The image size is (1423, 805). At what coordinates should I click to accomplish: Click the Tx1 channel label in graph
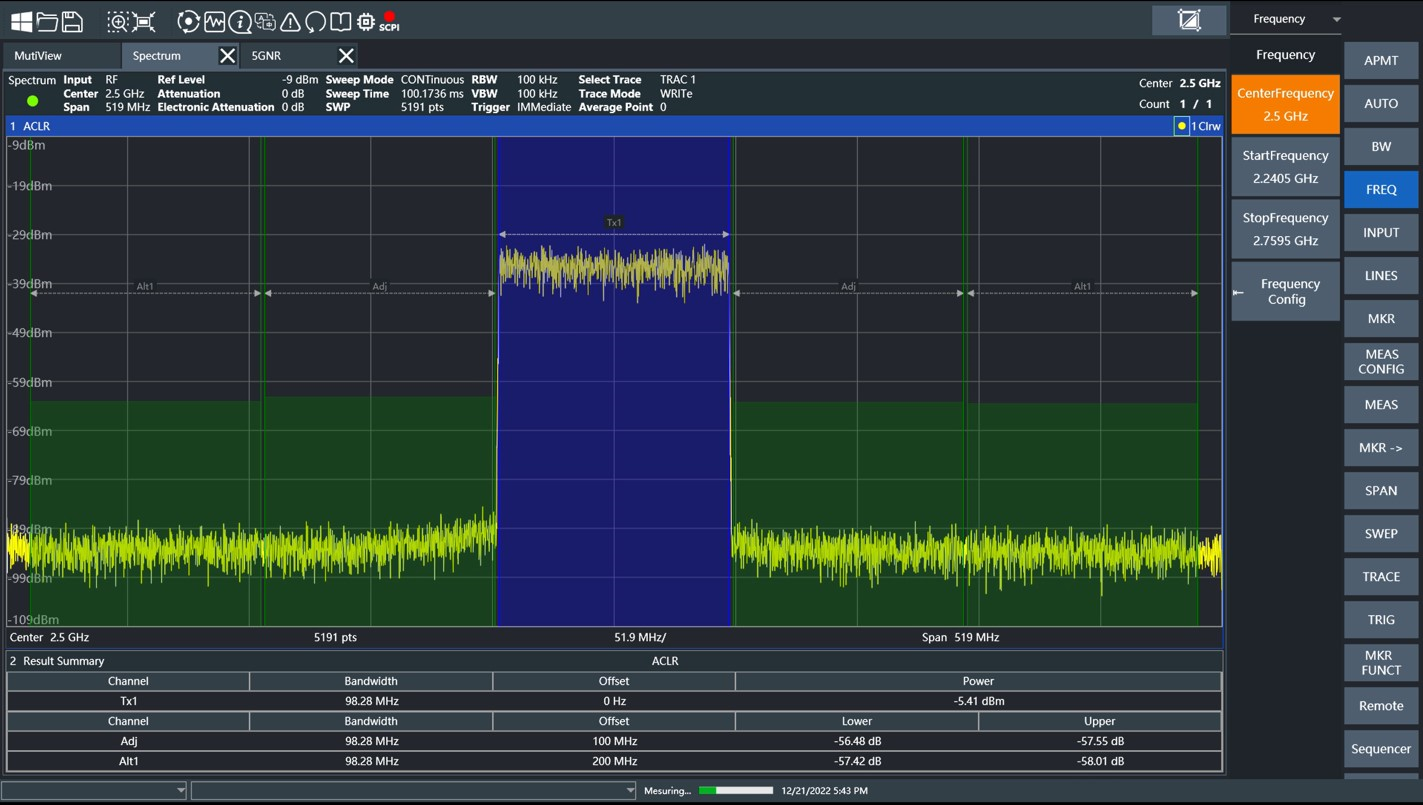tap(614, 222)
